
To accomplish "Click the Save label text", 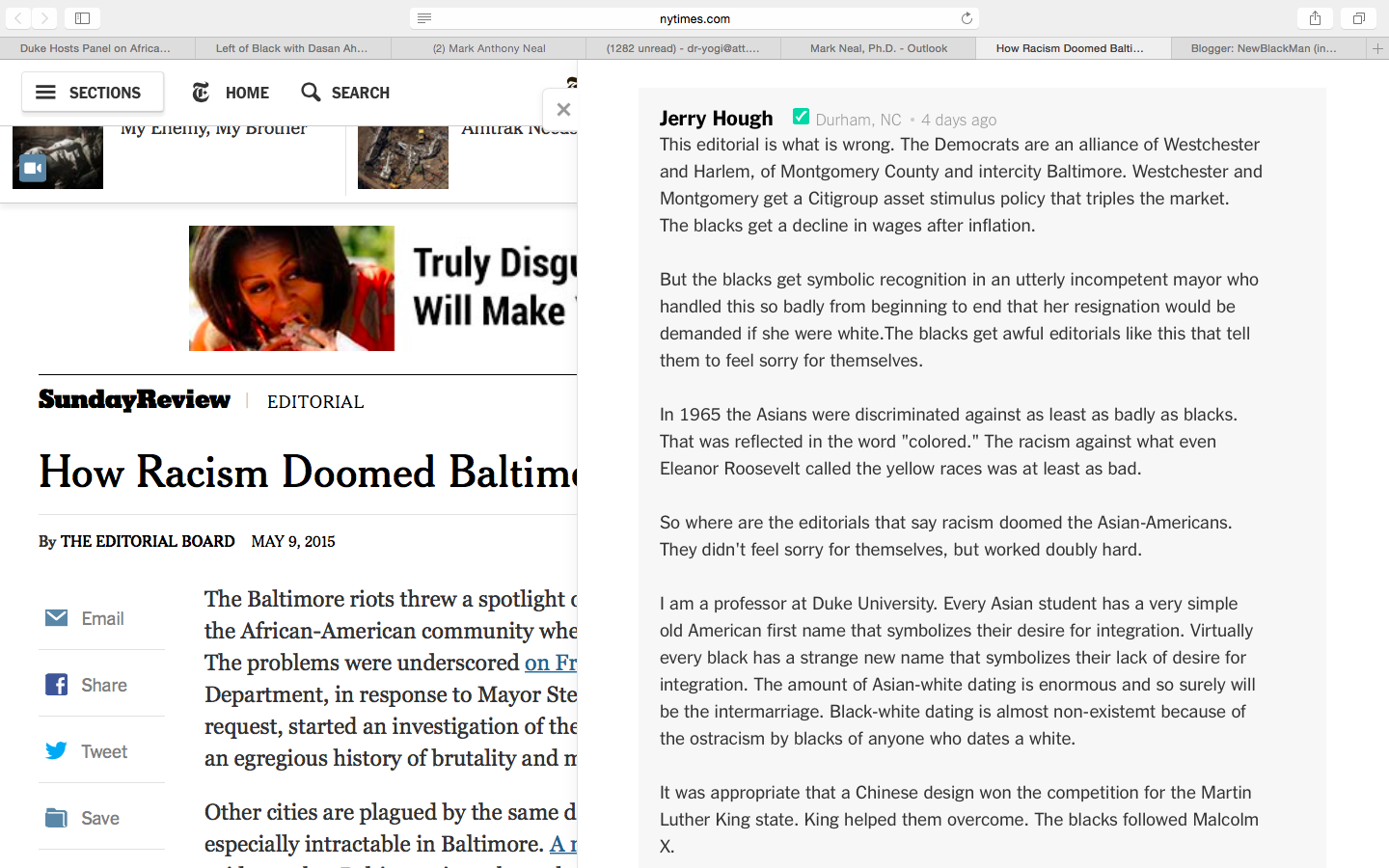I will click(x=100, y=819).
